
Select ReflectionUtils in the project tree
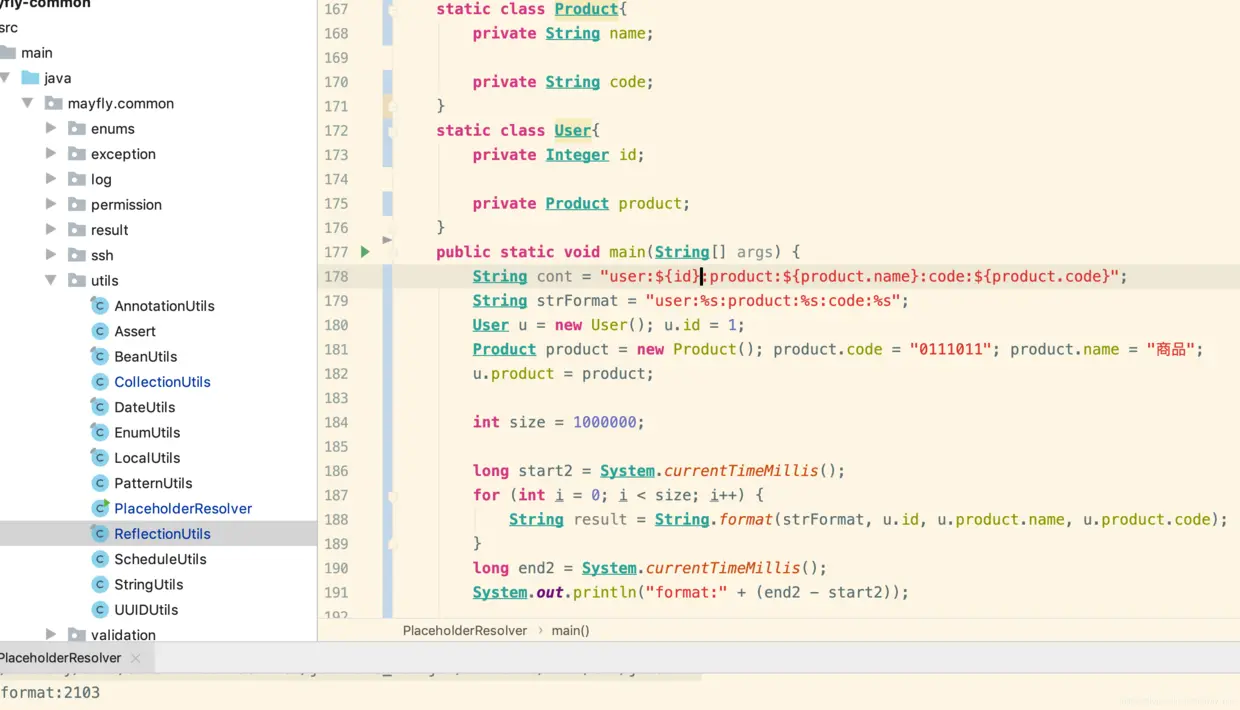pyautogui.click(x=162, y=533)
